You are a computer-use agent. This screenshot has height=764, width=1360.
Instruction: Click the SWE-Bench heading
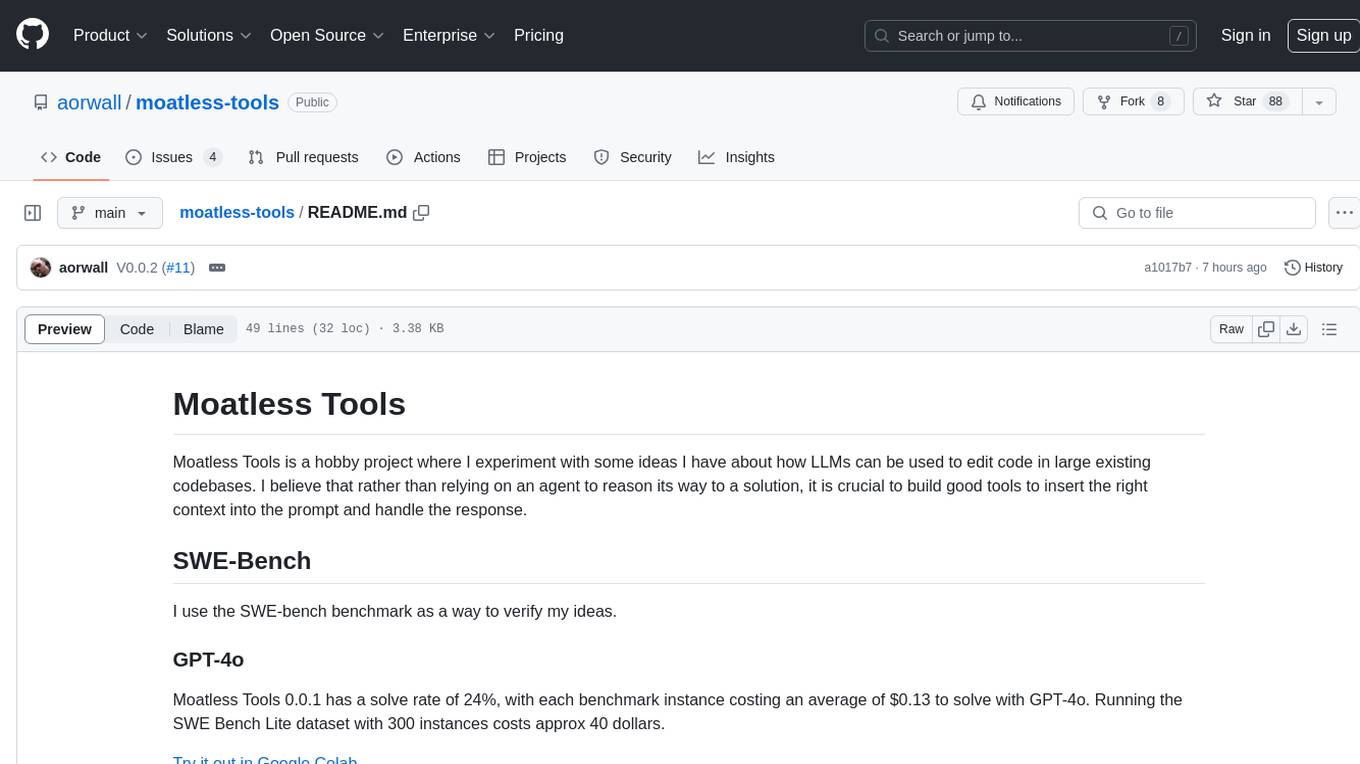pos(242,561)
